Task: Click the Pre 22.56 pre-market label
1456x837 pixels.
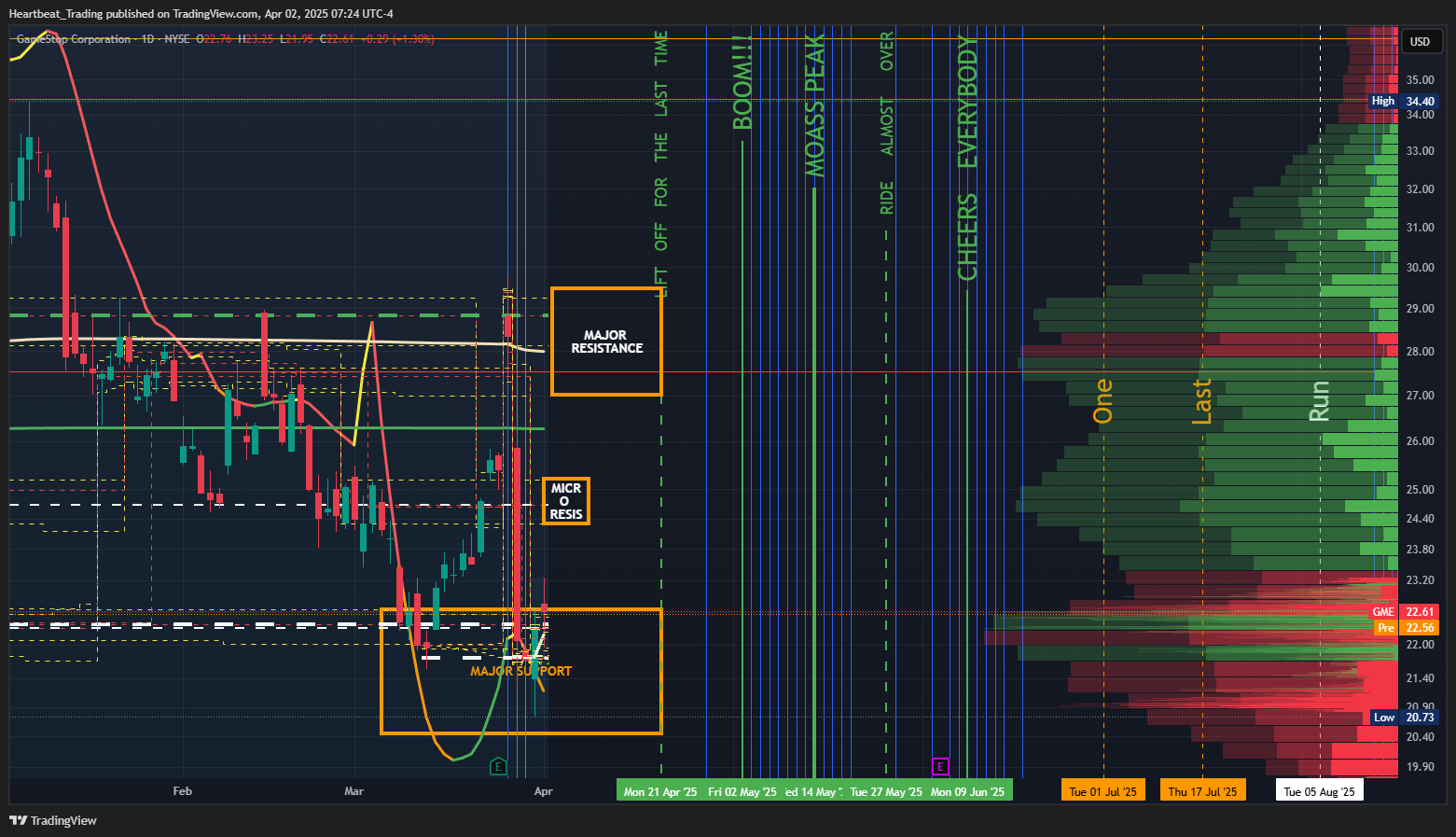Action: pyautogui.click(x=1406, y=628)
